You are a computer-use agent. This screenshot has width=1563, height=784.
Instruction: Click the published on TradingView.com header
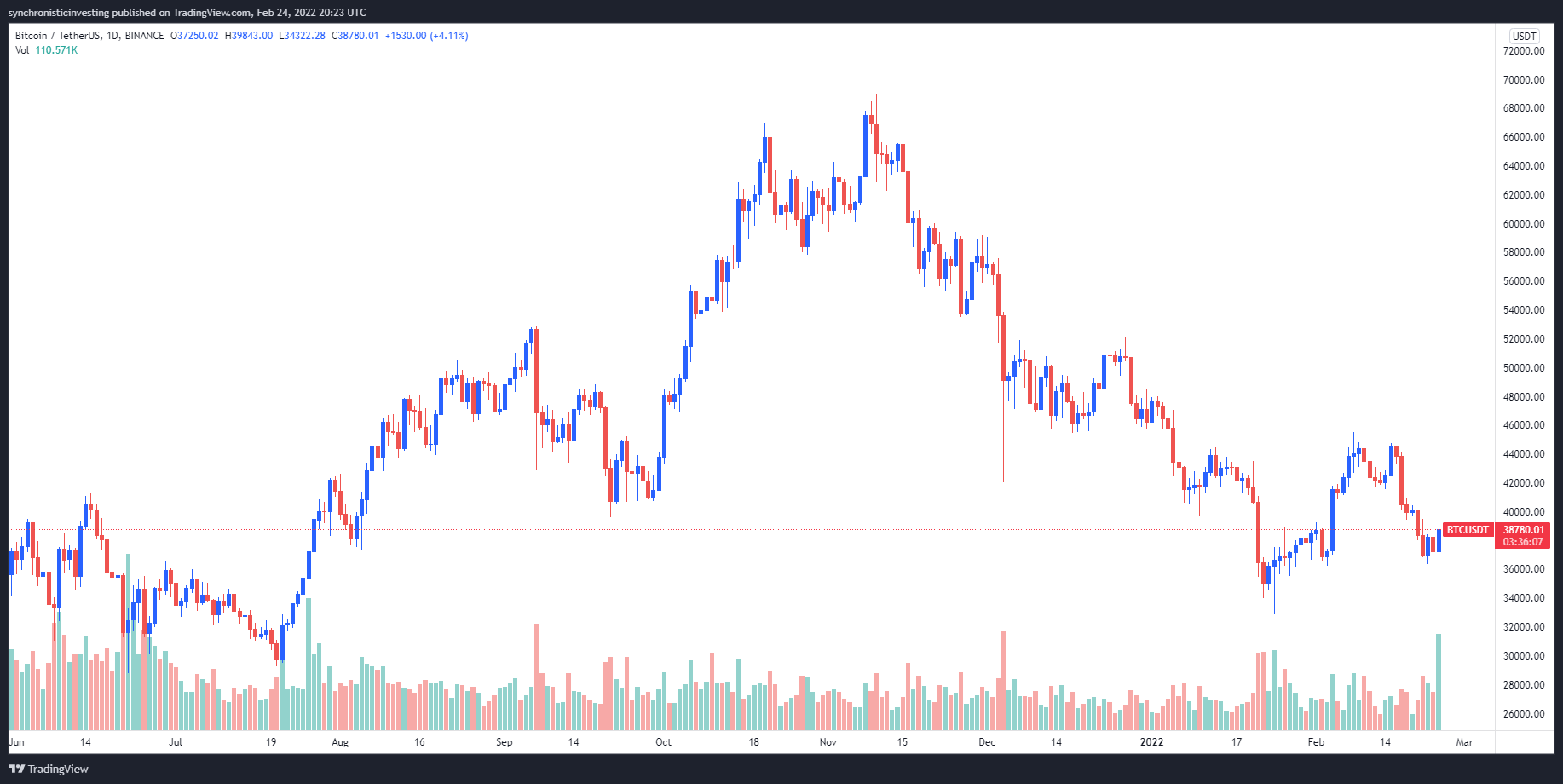click(187, 13)
